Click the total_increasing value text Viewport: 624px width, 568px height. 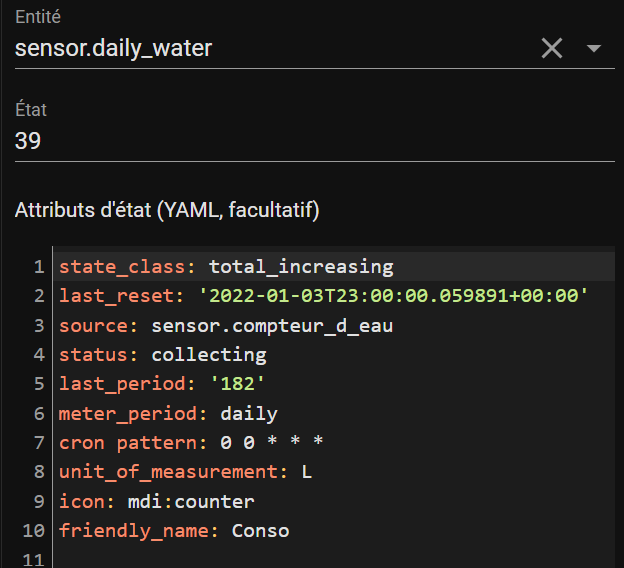click(301, 266)
